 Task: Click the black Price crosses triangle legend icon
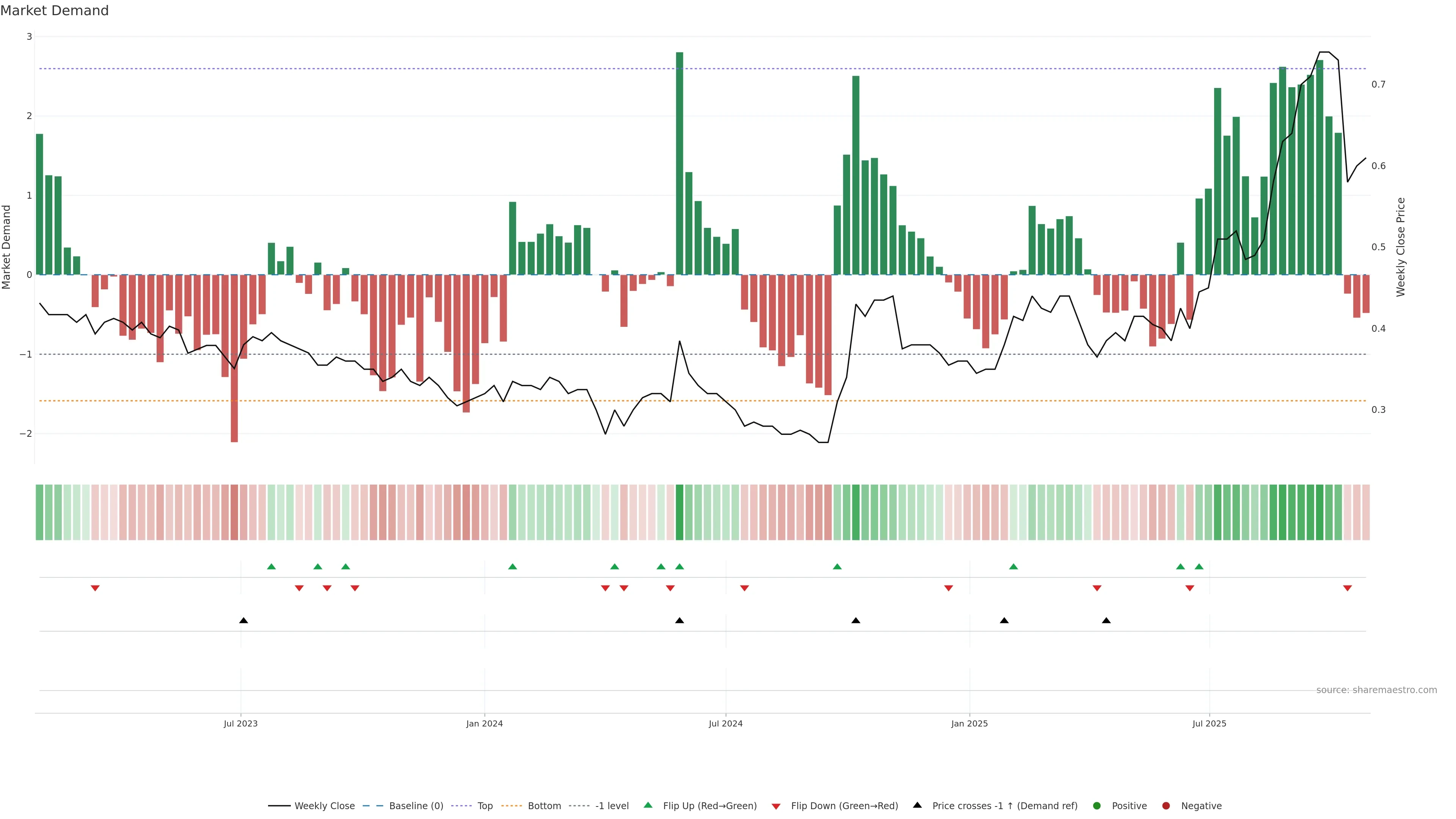click(x=917, y=805)
